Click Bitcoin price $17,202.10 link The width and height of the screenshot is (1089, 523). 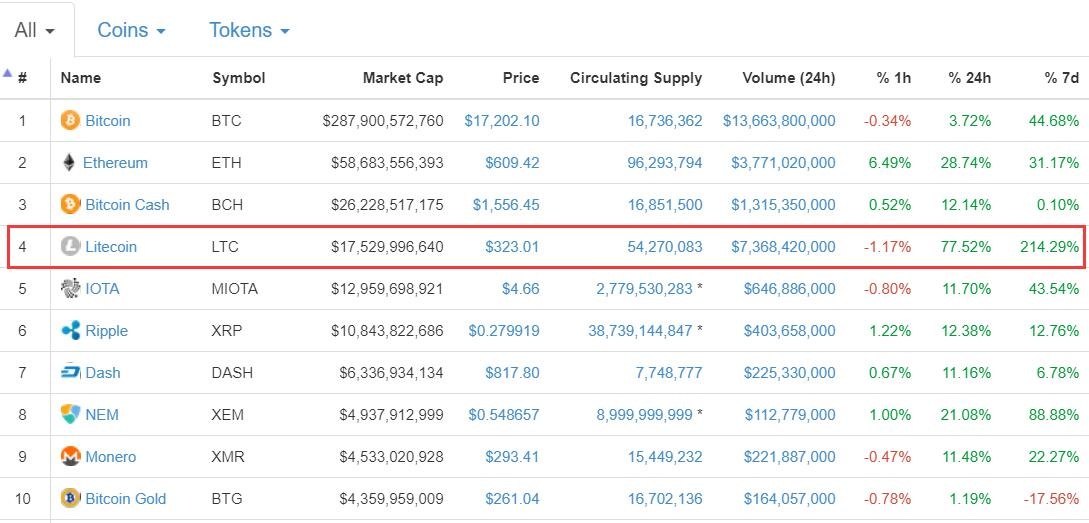click(501, 121)
